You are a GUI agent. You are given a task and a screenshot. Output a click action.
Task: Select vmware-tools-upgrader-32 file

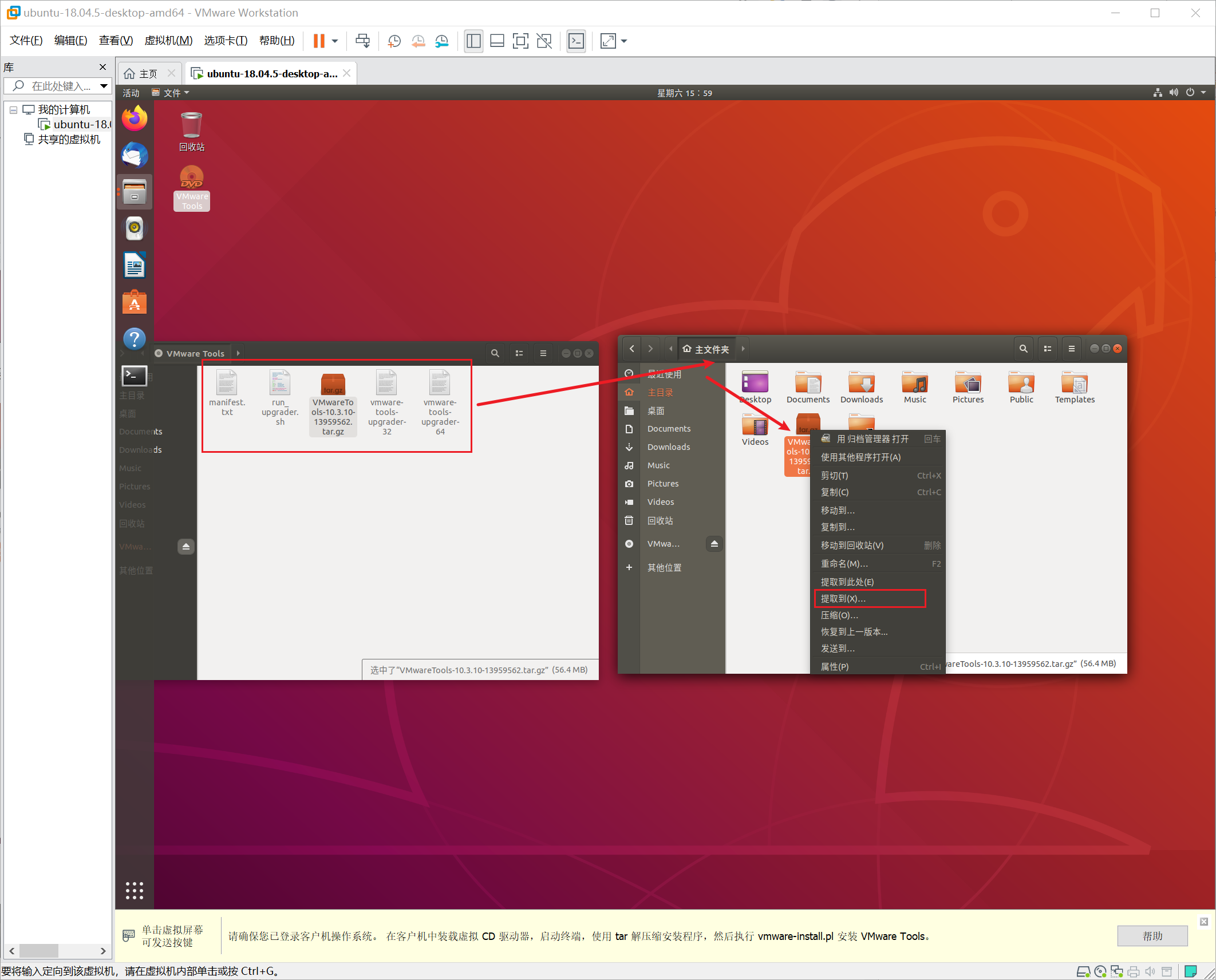point(387,402)
